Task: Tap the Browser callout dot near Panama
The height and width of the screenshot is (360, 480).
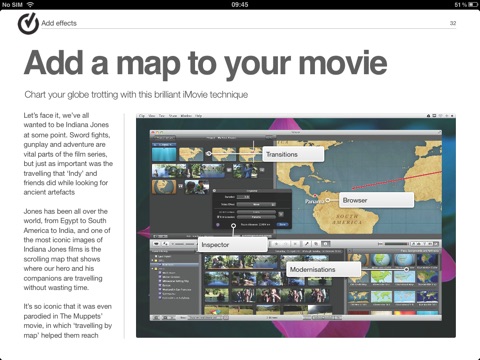Action: [x=328, y=200]
